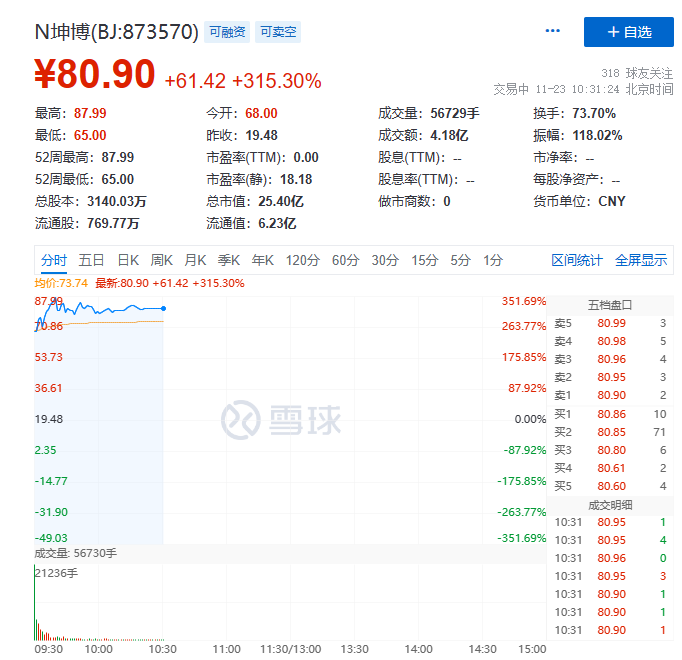Open the 30分 chart tab
This screenshot has height=660, width=682.
pos(385,260)
